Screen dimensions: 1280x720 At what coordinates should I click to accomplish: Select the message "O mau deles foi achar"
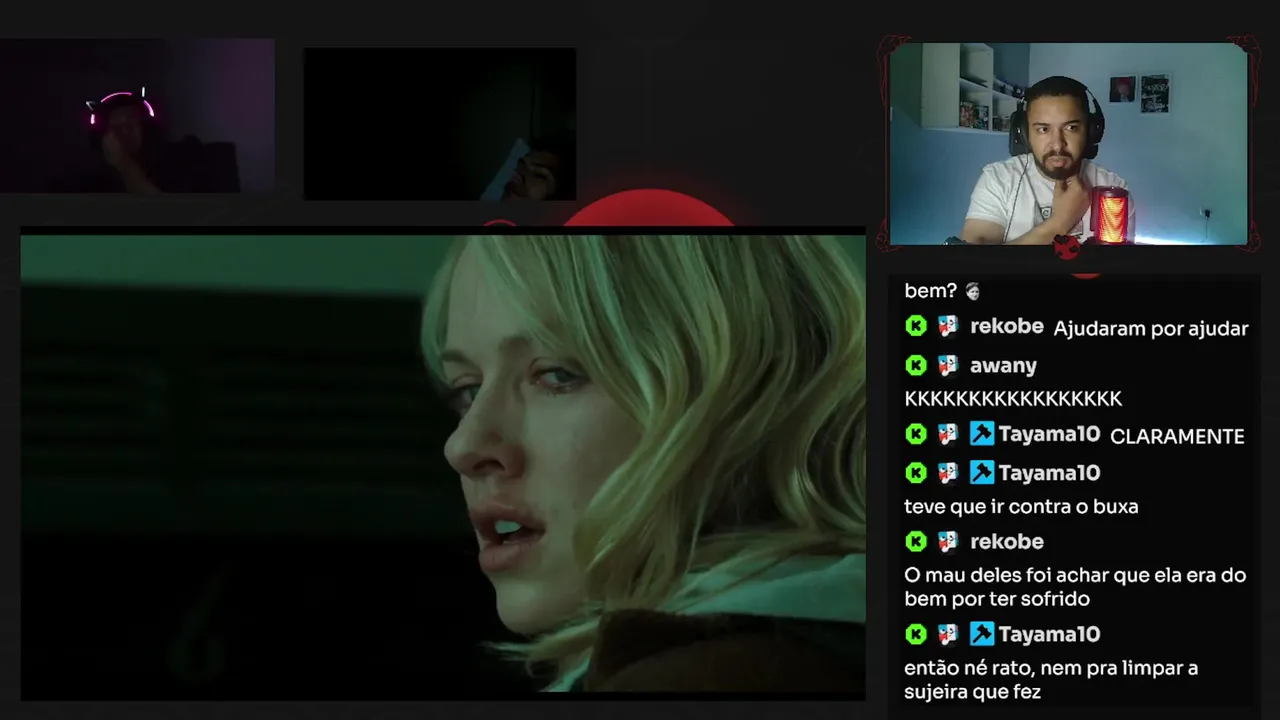point(1075,587)
